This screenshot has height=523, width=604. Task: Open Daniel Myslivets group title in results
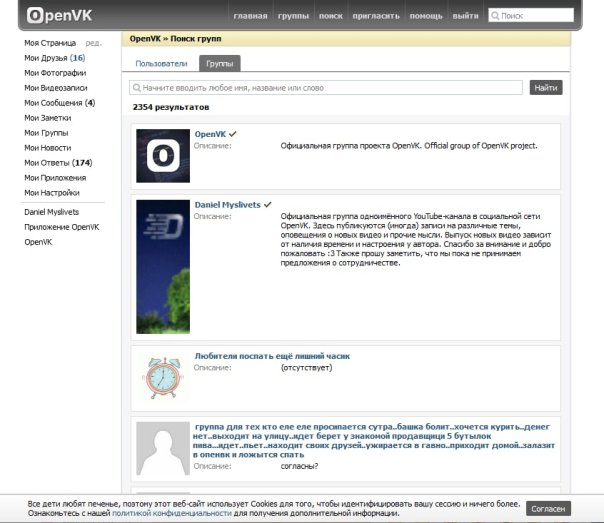click(228, 205)
